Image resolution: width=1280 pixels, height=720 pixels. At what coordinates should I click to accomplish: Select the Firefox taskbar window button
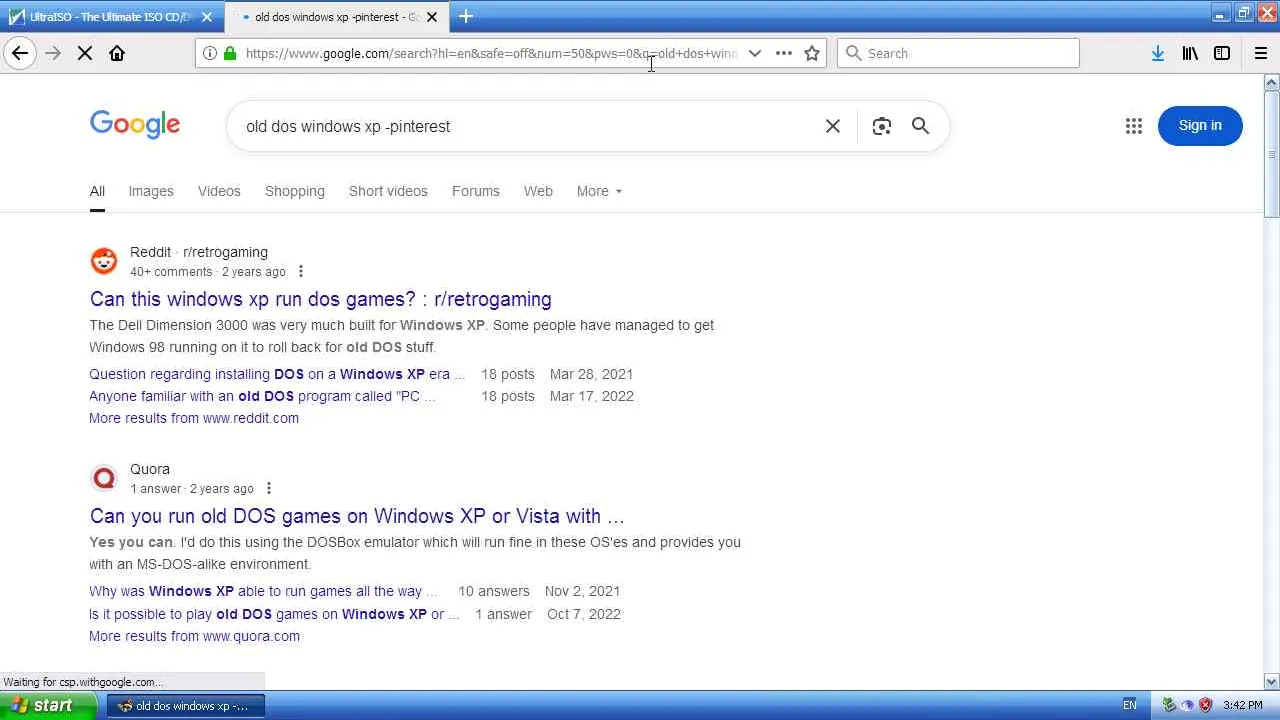pos(185,705)
